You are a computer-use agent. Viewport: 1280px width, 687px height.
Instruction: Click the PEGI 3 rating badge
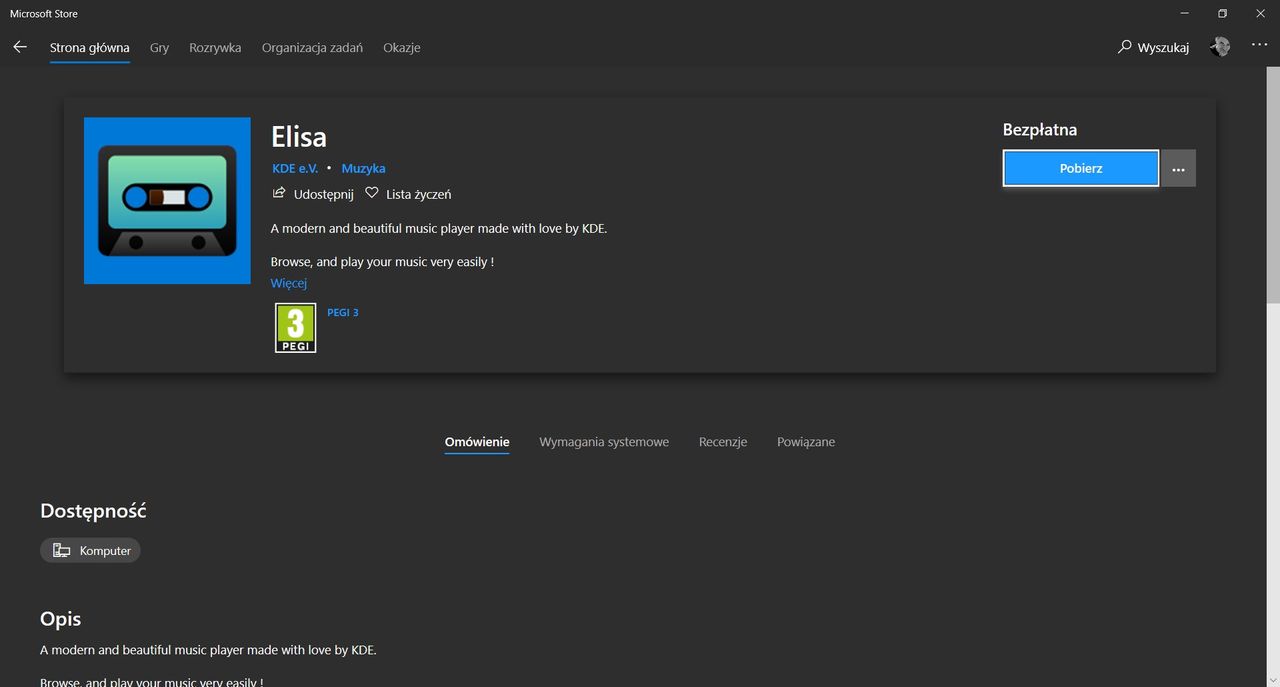coord(296,328)
